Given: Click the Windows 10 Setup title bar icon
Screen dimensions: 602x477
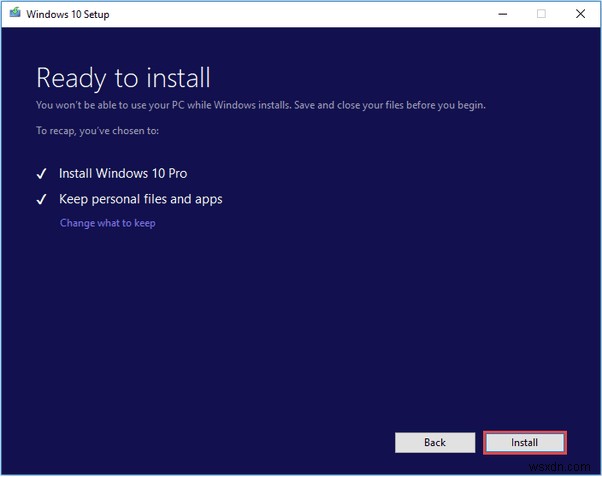Looking at the screenshot, I should click(x=15, y=13).
